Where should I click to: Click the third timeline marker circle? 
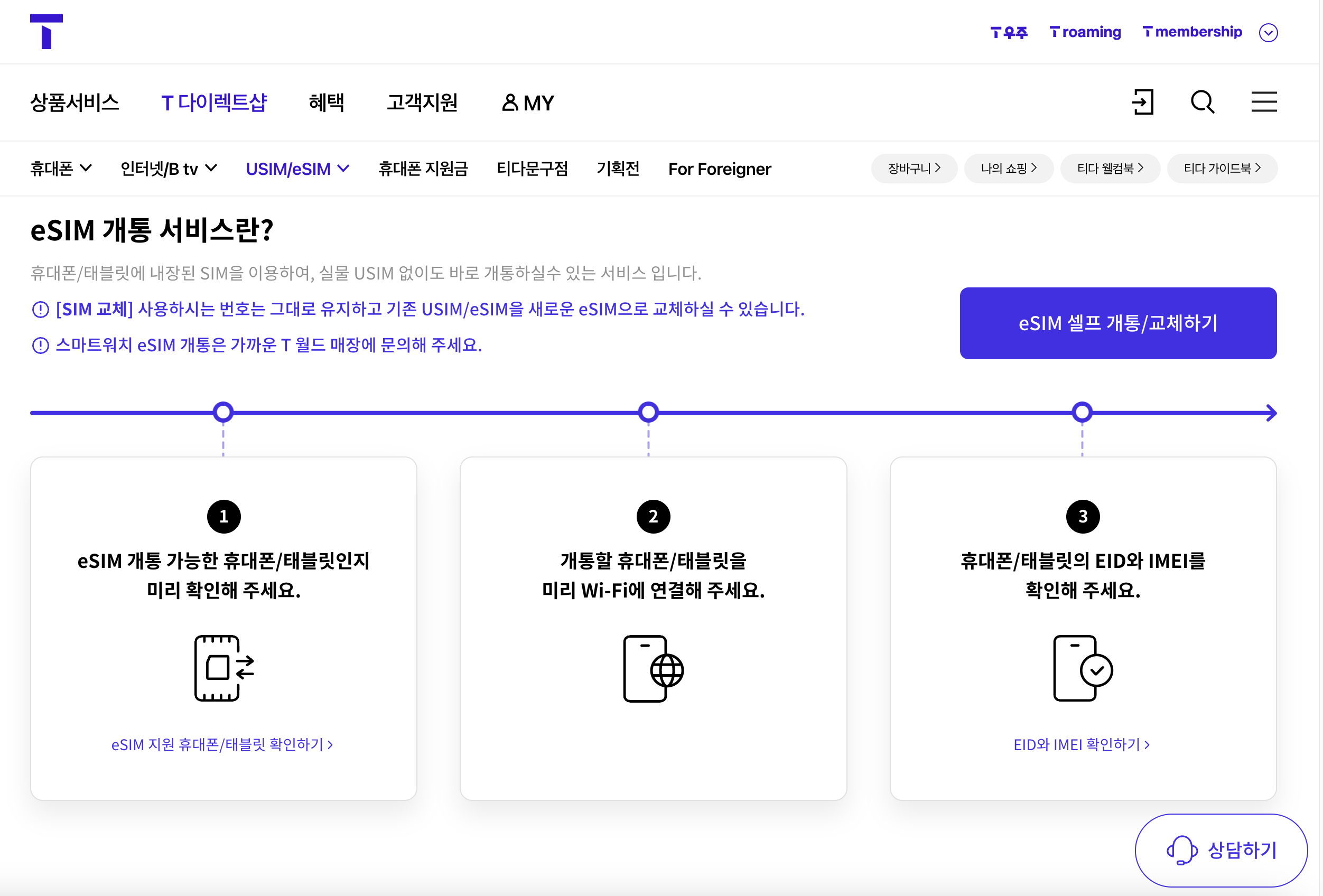pyautogui.click(x=1082, y=412)
